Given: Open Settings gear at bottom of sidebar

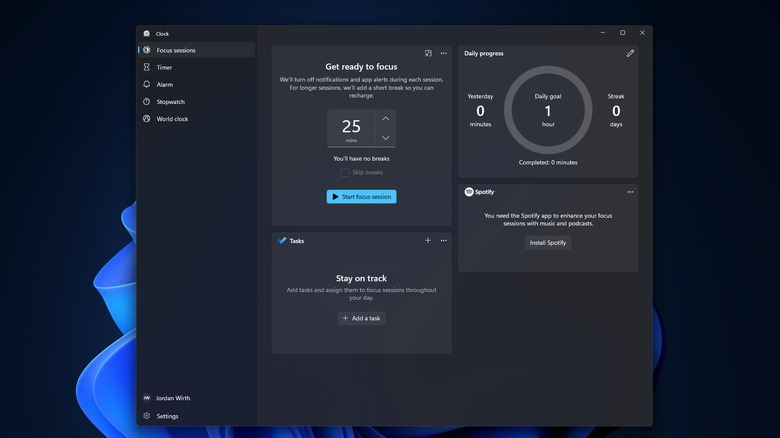Looking at the screenshot, I should pyautogui.click(x=147, y=416).
